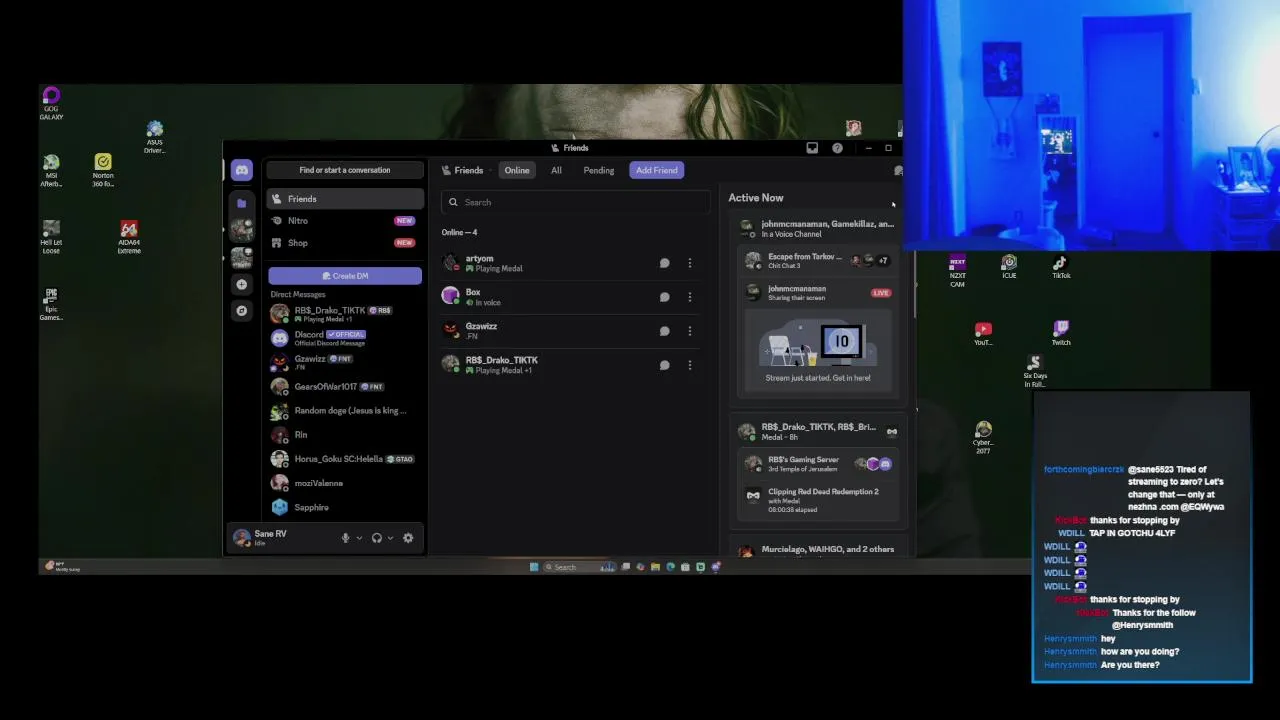1280x720 pixels.
Task: Open GOG GALAXY desktop icon
Action: point(51,103)
